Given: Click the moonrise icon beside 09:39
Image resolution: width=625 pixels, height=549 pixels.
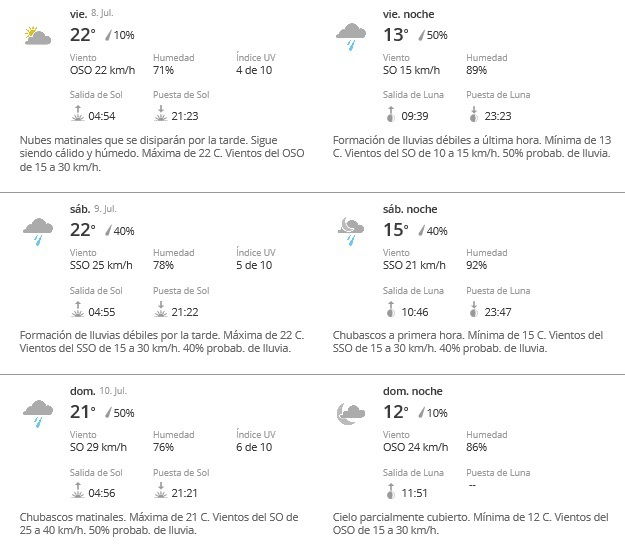Looking at the screenshot, I should pyautogui.click(x=391, y=114).
